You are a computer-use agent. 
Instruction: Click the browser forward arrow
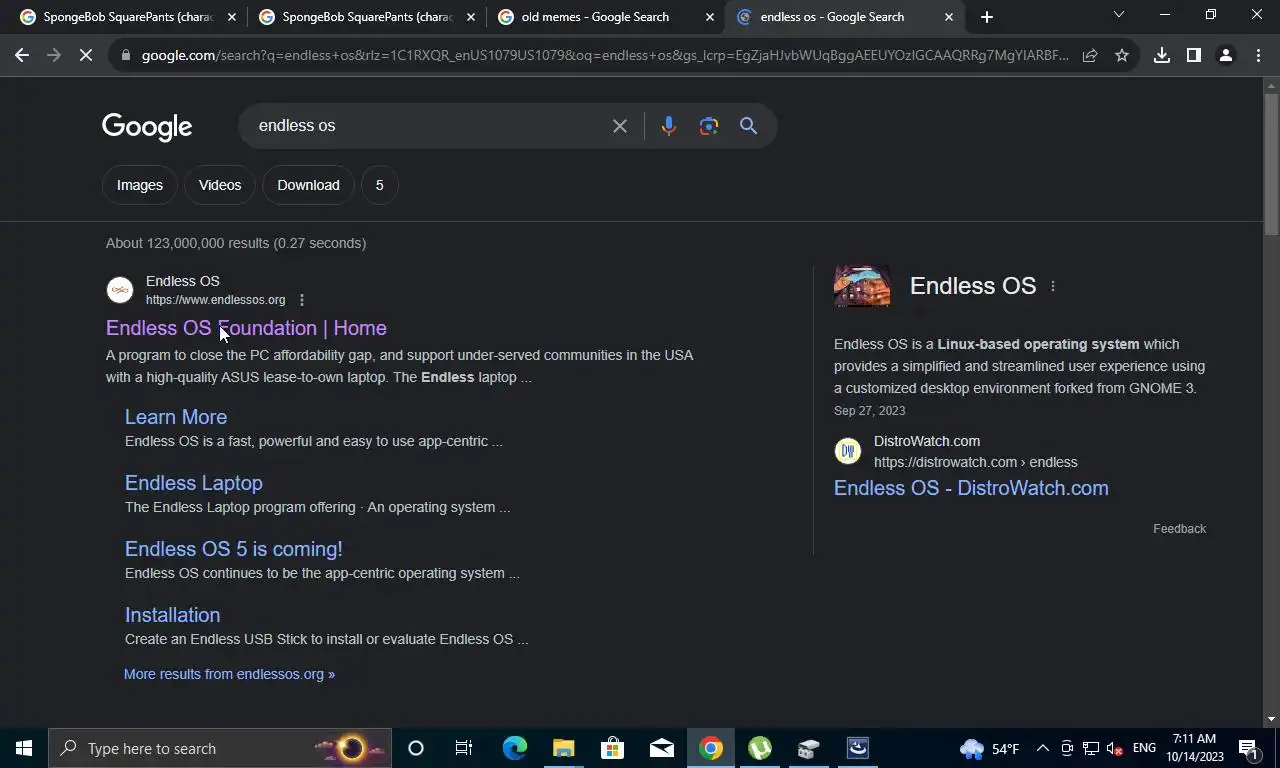coord(54,56)
